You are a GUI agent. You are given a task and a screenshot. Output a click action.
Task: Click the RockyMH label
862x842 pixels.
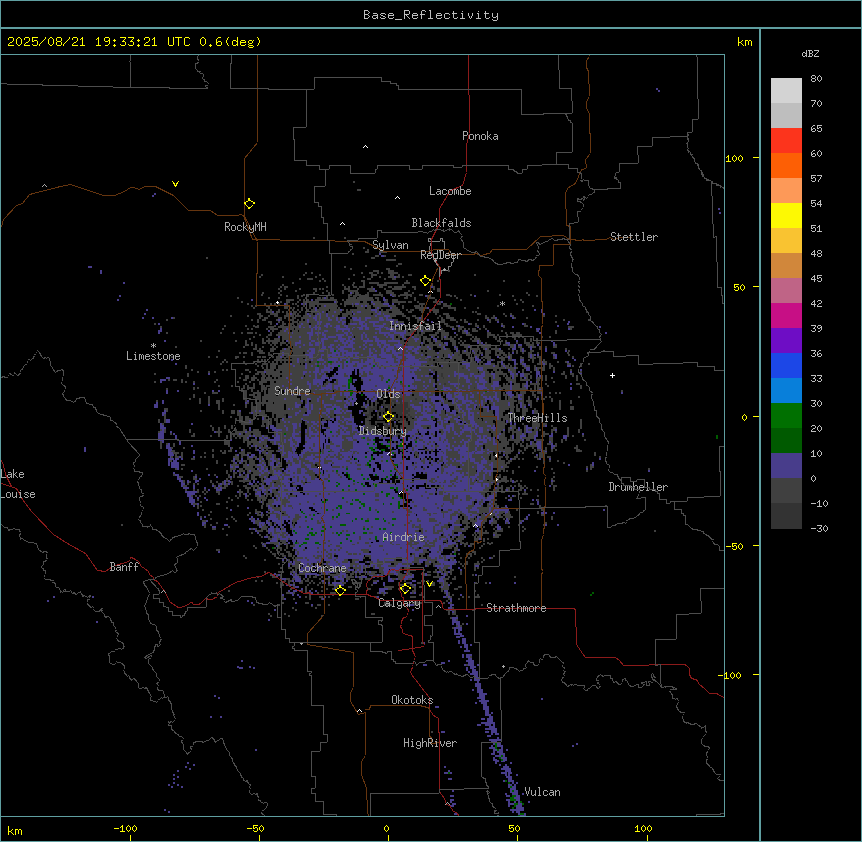coord(245,227)
